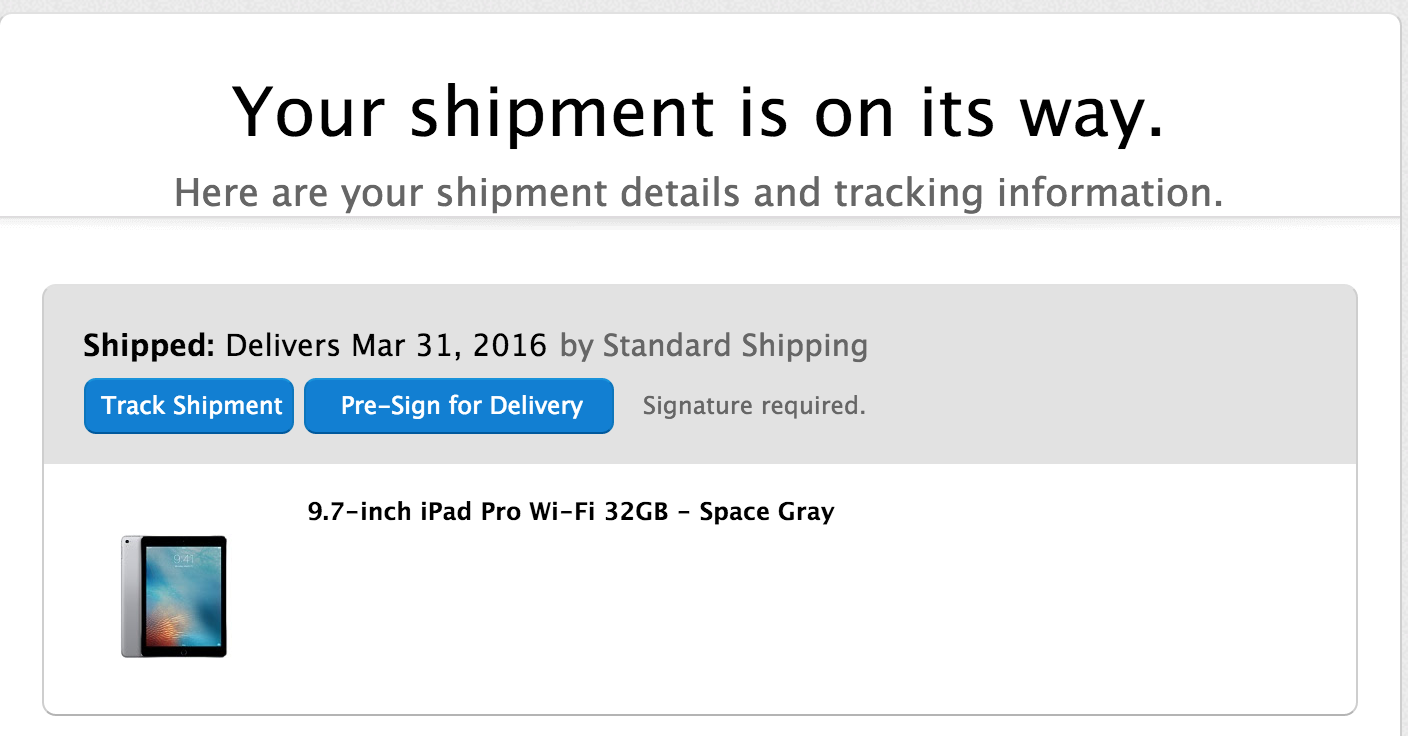Click the "Mar 31, 2016" delivery date
Screen dimensions: 1408x736
point(449,346)
